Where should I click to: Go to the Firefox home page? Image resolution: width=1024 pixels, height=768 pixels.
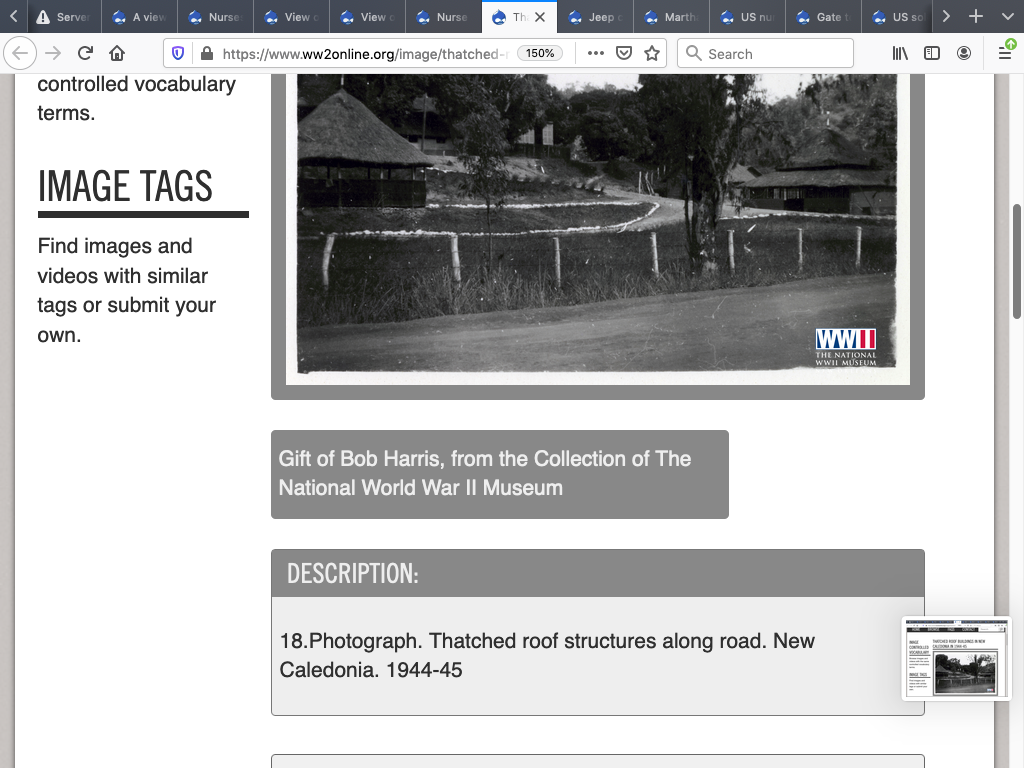[117, 54]
